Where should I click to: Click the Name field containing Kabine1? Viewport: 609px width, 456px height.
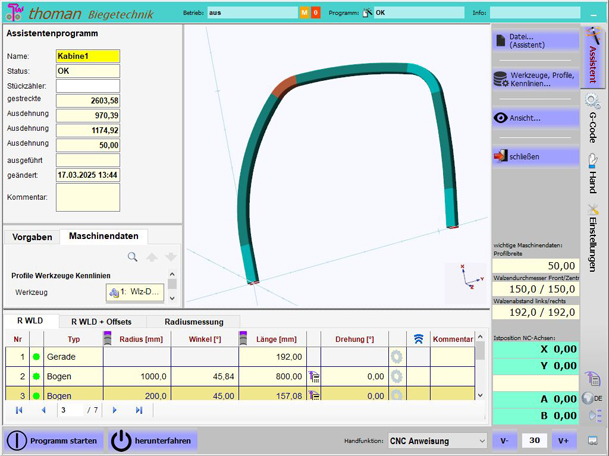coord(87,56)
